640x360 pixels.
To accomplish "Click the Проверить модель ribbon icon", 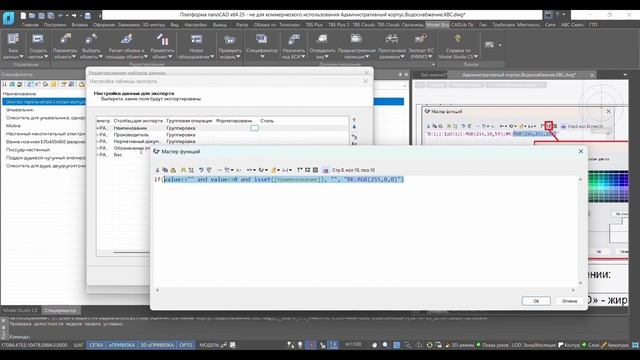I will (230, 39).
